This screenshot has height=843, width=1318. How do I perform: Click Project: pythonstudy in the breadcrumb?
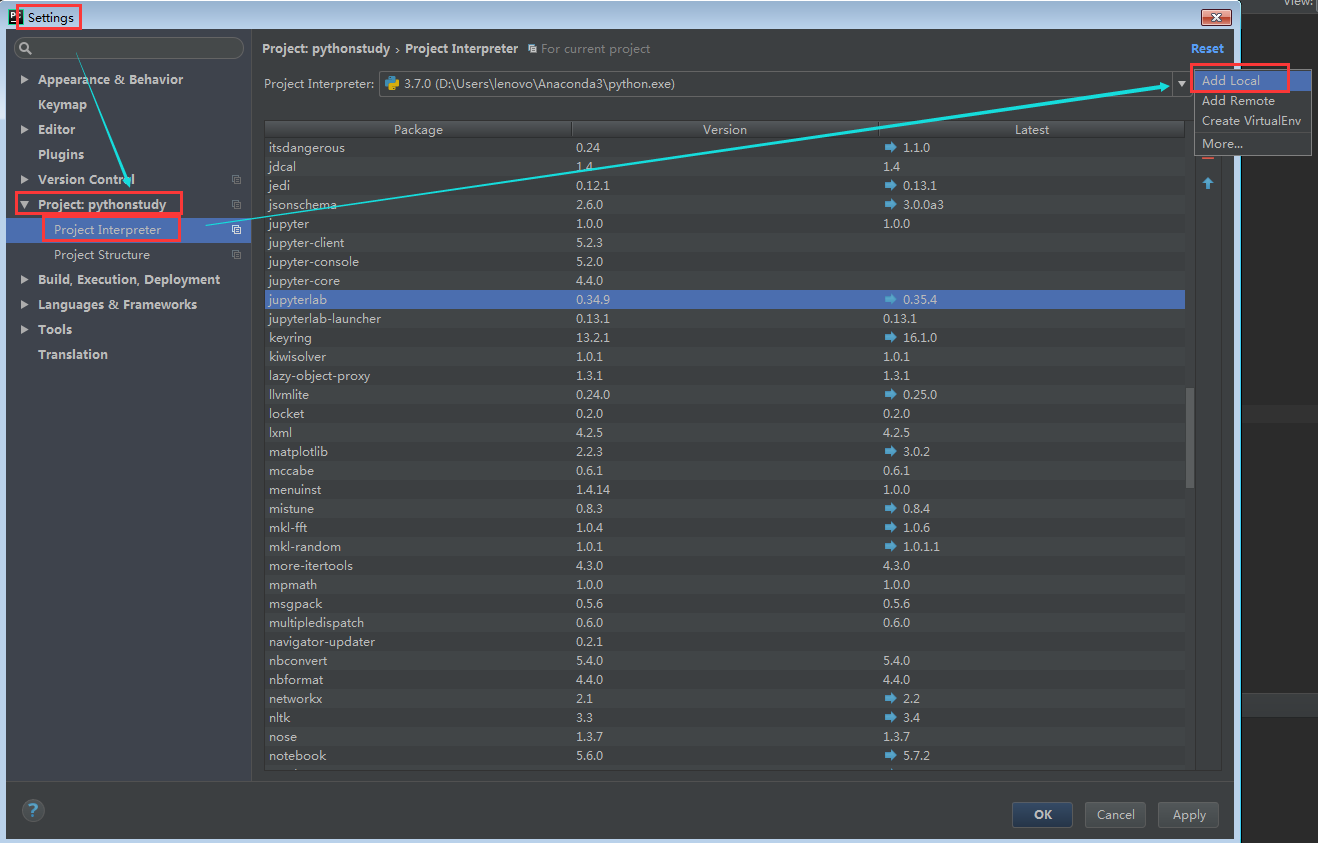coord(326,49)
